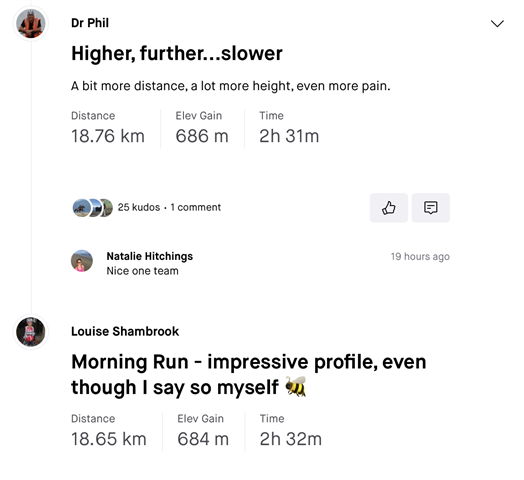
Task: Click Natalie Hitchings' commenter avatar
Action: pos(82,261)
